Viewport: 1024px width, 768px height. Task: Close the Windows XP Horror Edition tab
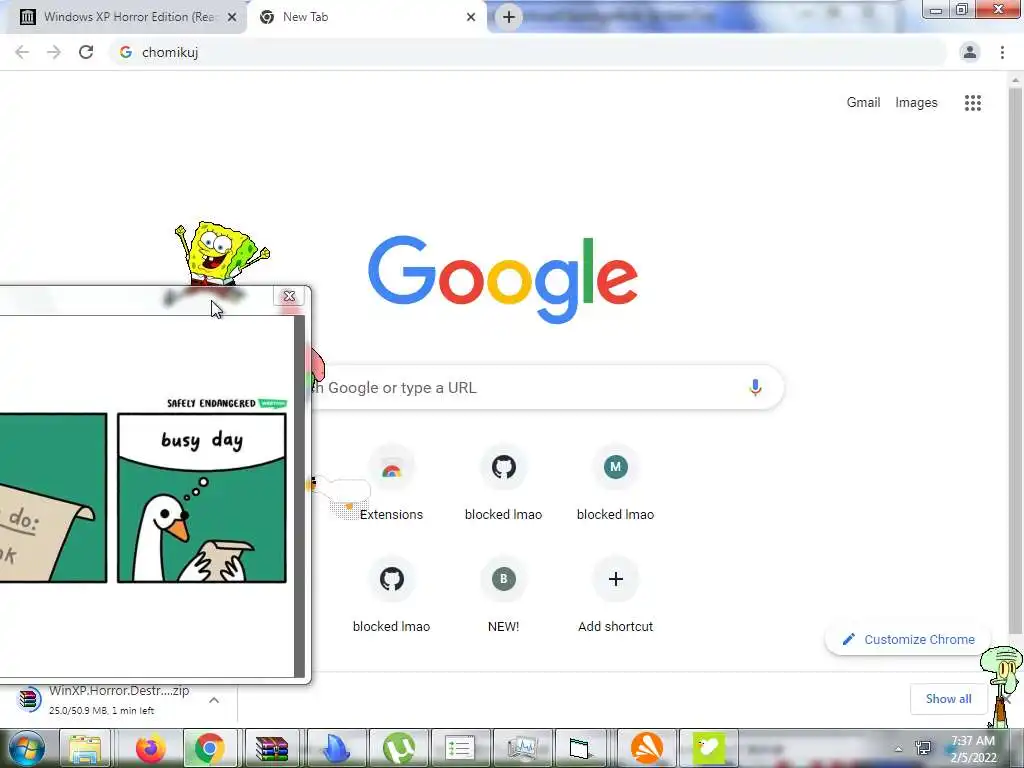232,17
